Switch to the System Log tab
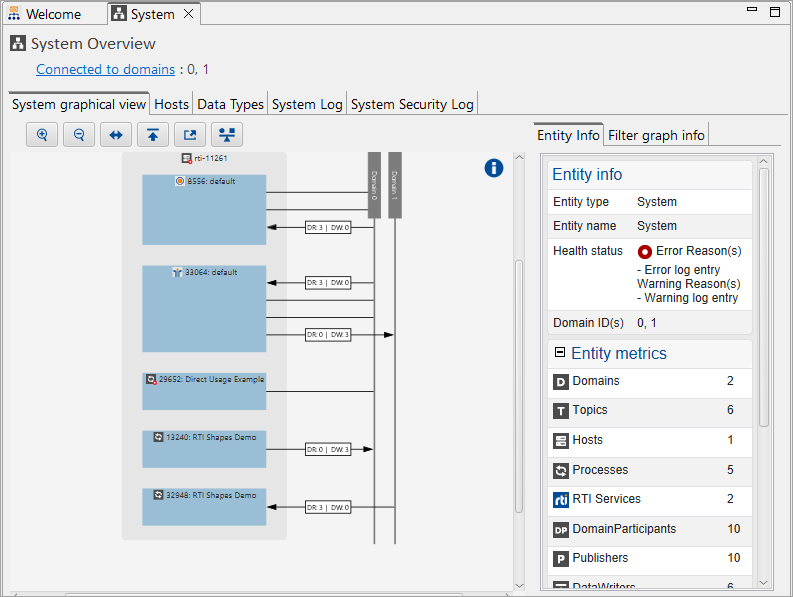This screenshot has height=597, width=793. coord(307,104)
